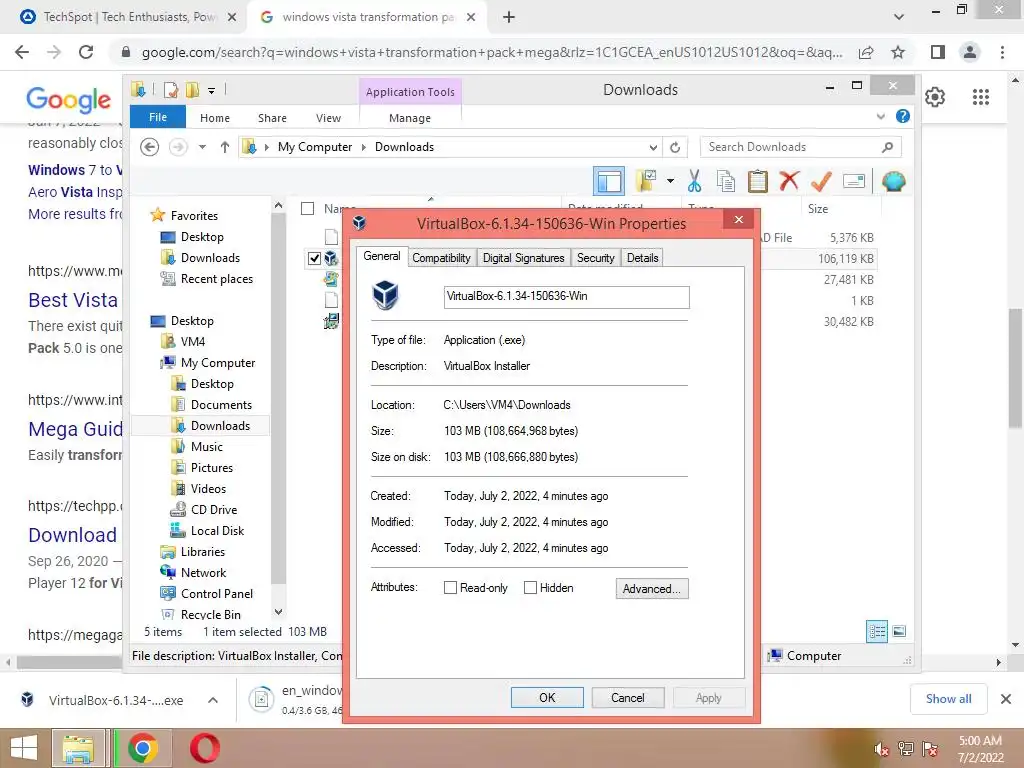Click the Copy pages icon
This screenshot has height=768, width=1024.
point(726,181)
